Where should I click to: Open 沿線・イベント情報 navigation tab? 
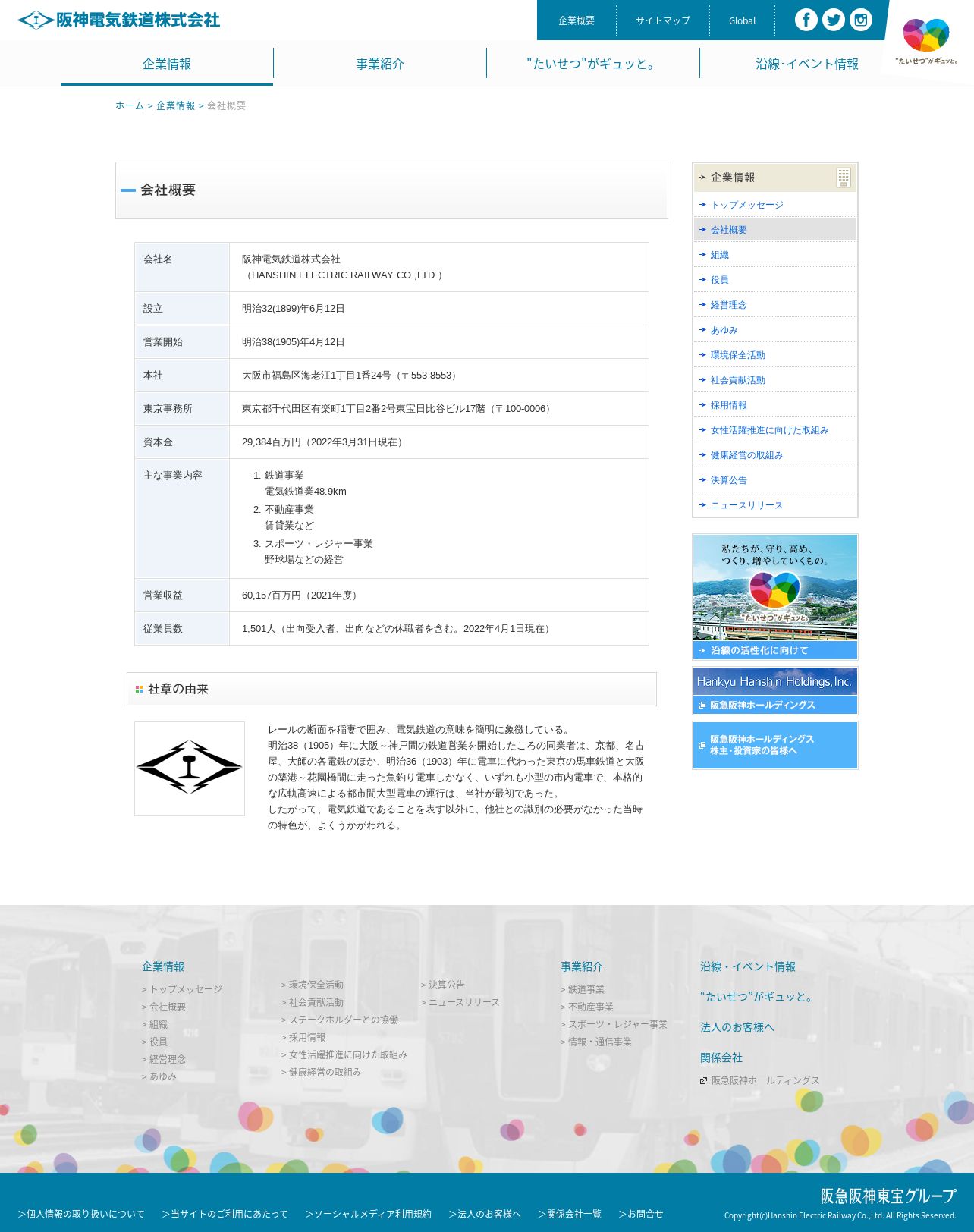(x=806, y=64)
